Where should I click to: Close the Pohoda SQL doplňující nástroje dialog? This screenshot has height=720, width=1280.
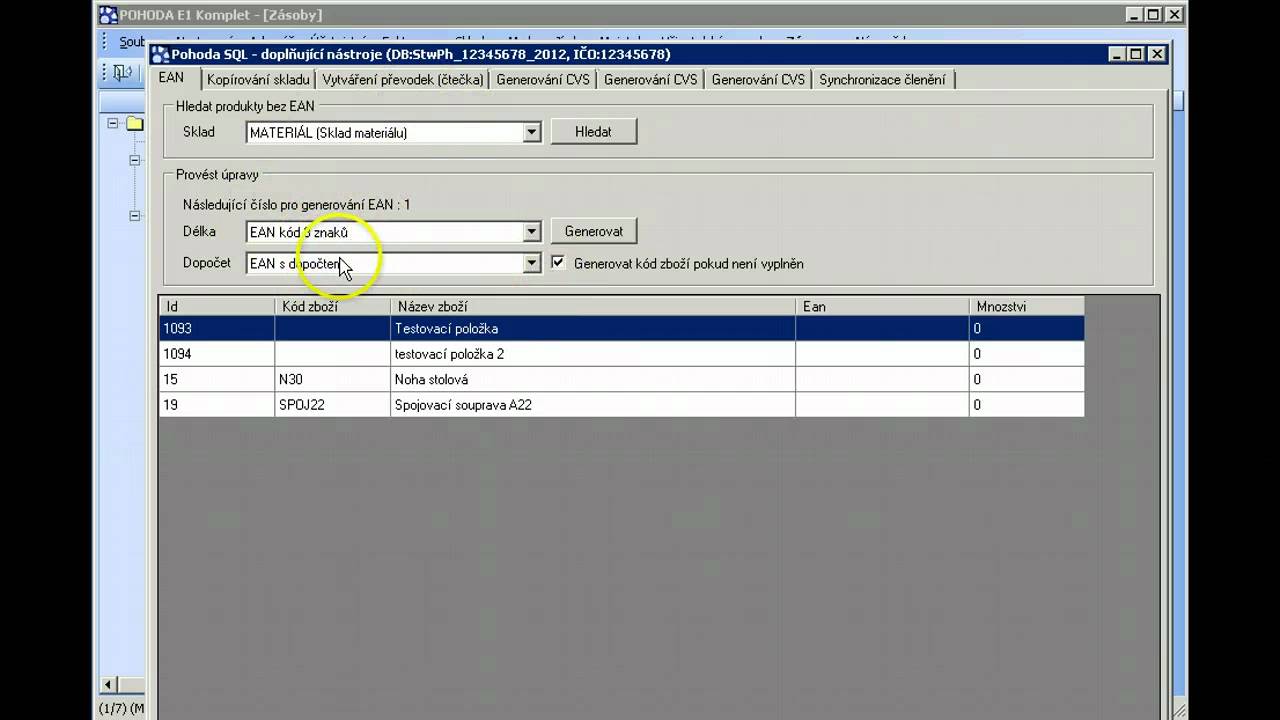[1157, 54]
